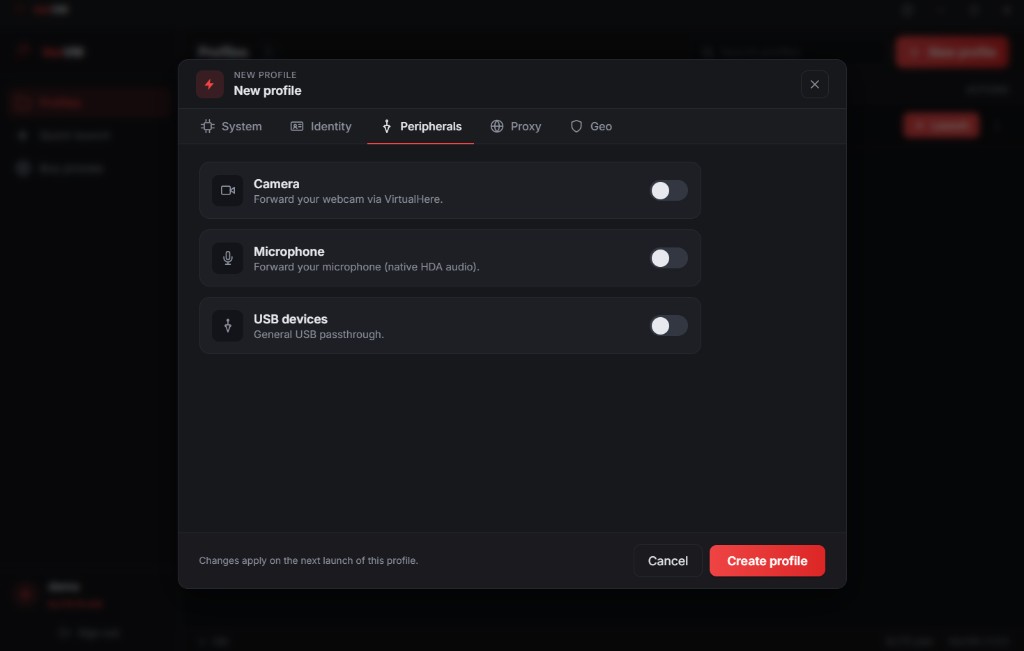Open the Geo tab
This screenshot has width=1024, height=651.
coord(591,126)
